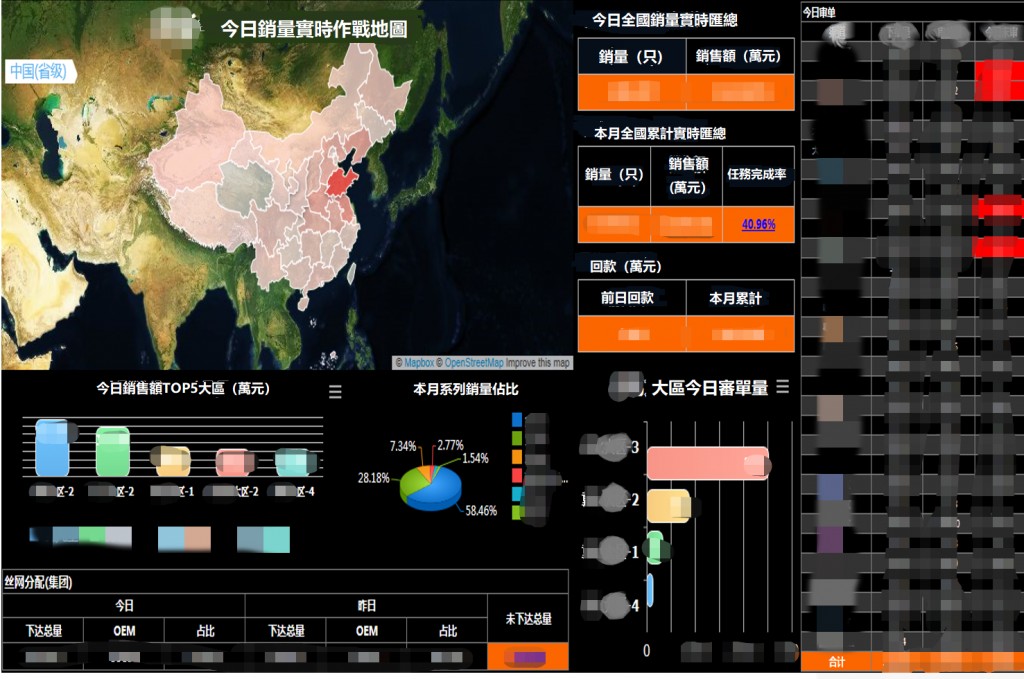The width and height of the screenshot is (1024, 679).
Task: Open the Mapbox attribution link
Action: [419, 362]
